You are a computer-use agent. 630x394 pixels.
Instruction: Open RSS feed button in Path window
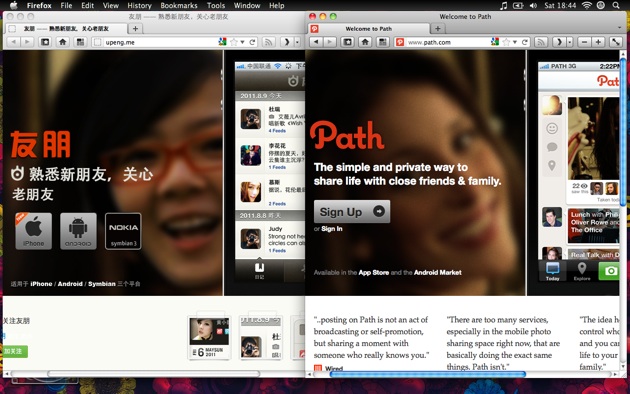pos(541,42)
